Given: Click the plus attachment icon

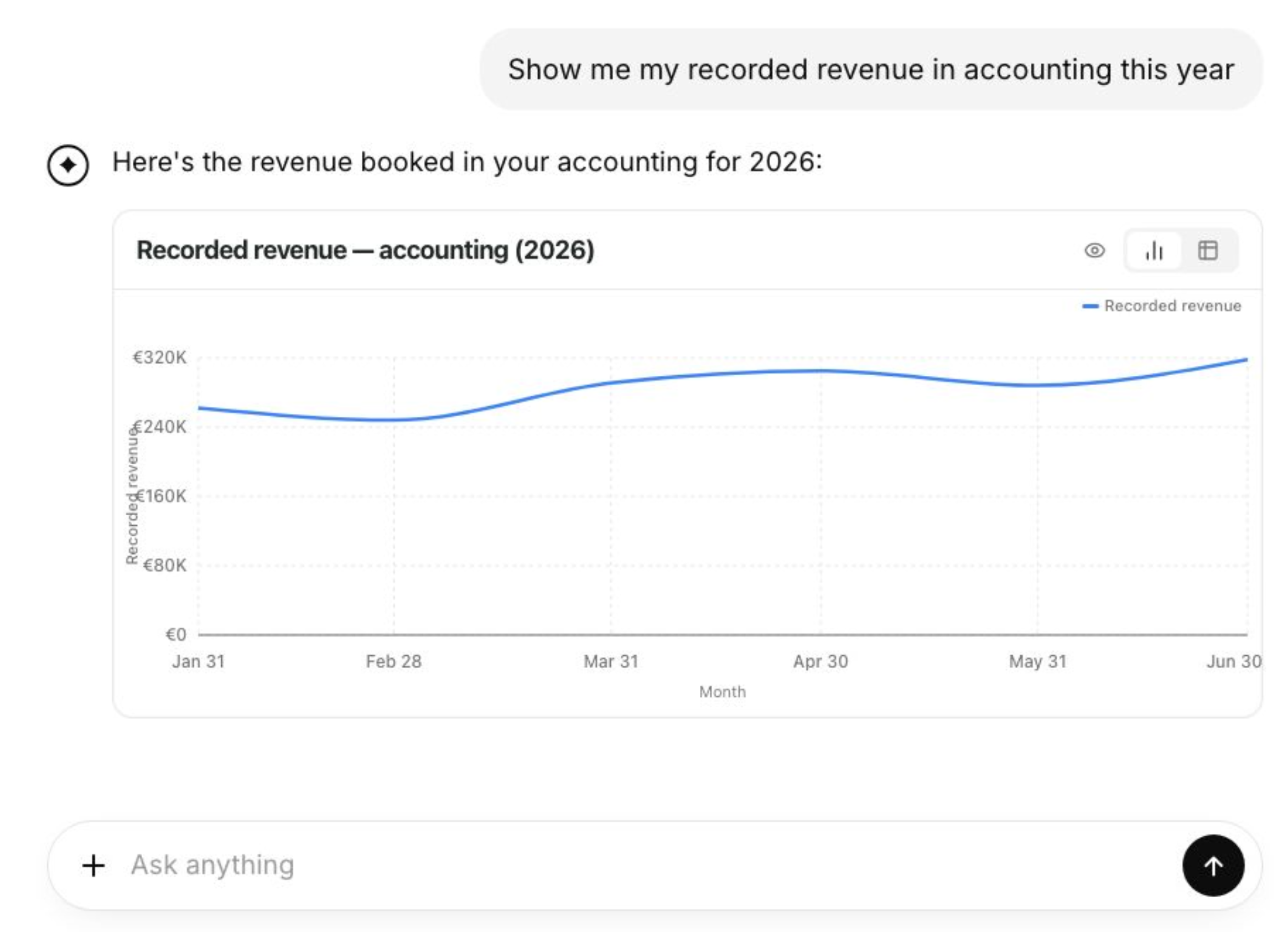Looking at the screenshot, I should [x=93, y=866].
